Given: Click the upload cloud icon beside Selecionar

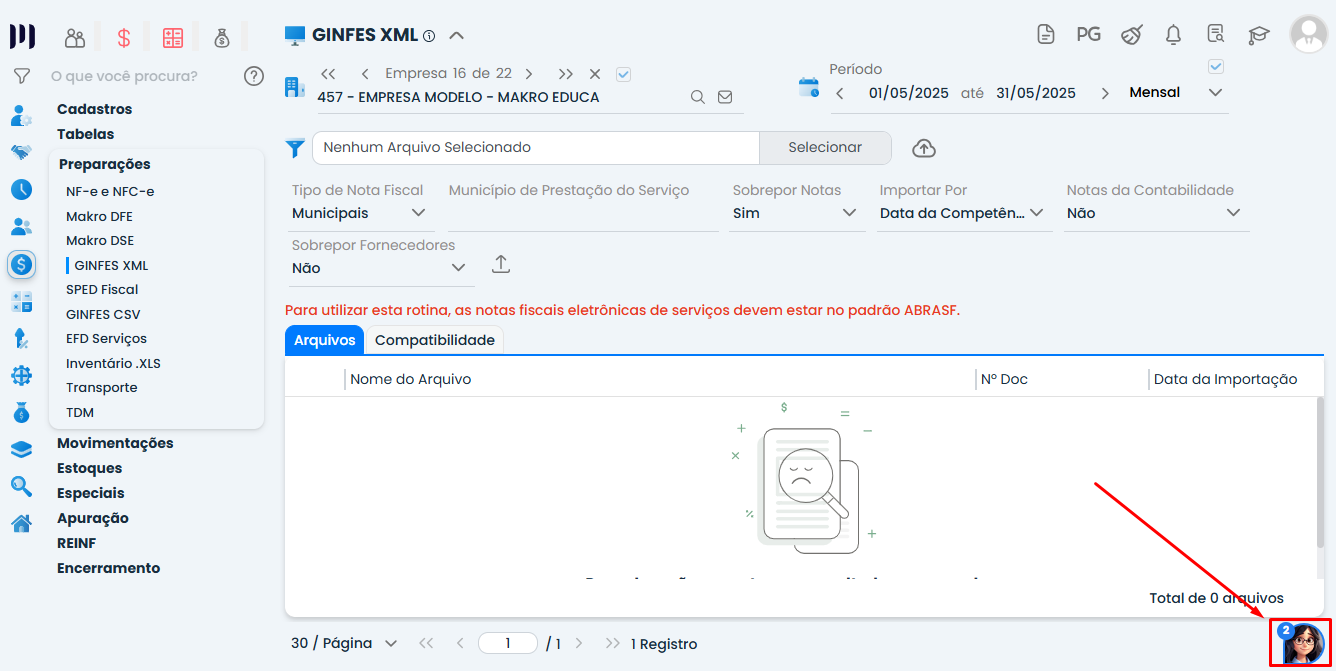Looking at the screenshot, I should 923,148.
